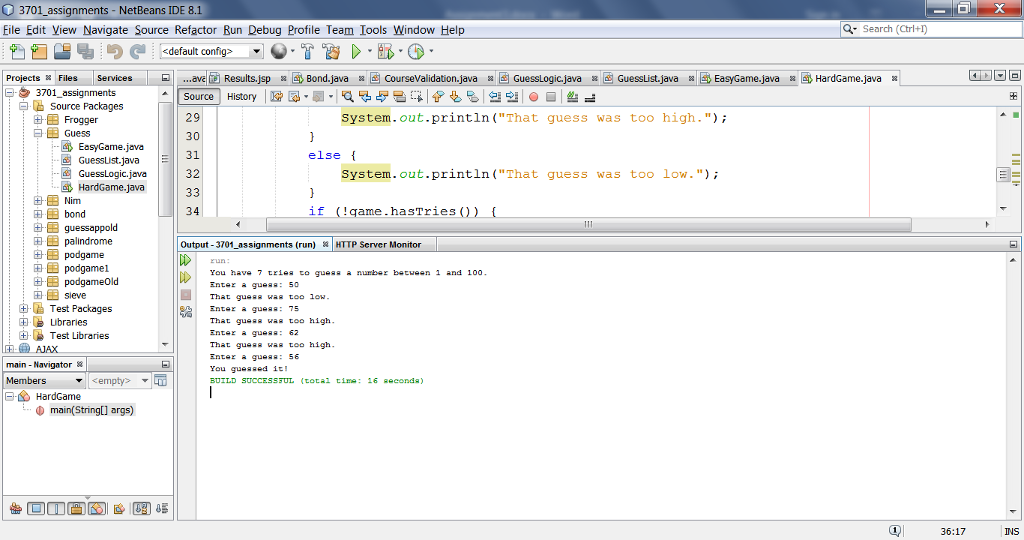Viewport: 1024px width, 540px height.
Task: Switch to the HTTP Server Monitor tab
Action: [378, 244]
